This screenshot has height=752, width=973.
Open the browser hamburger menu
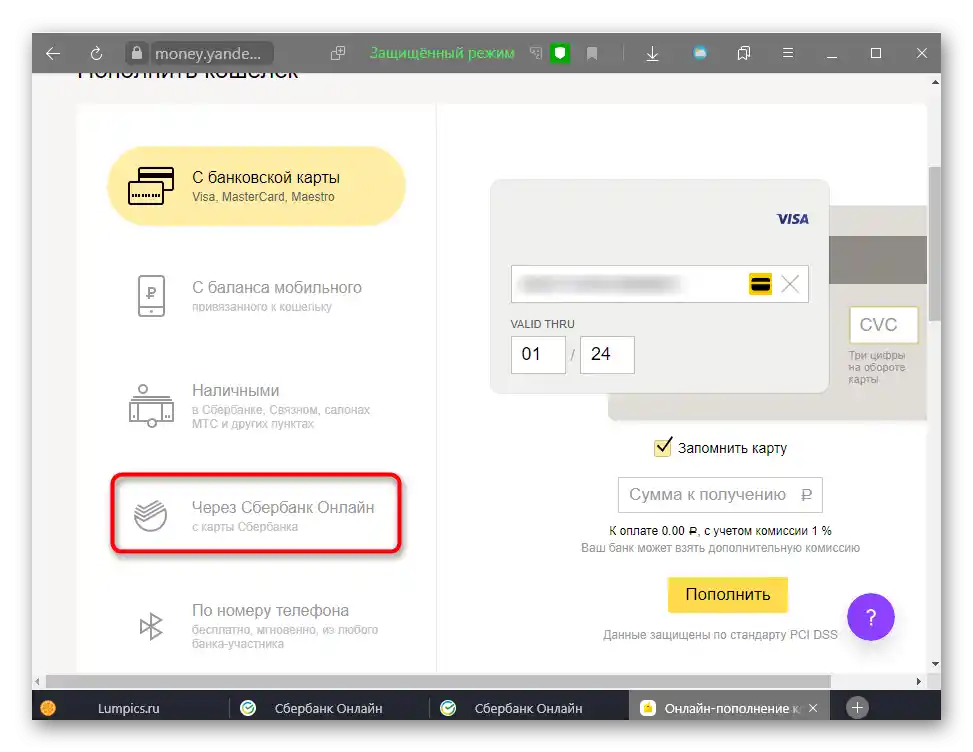tap(788, 53)
